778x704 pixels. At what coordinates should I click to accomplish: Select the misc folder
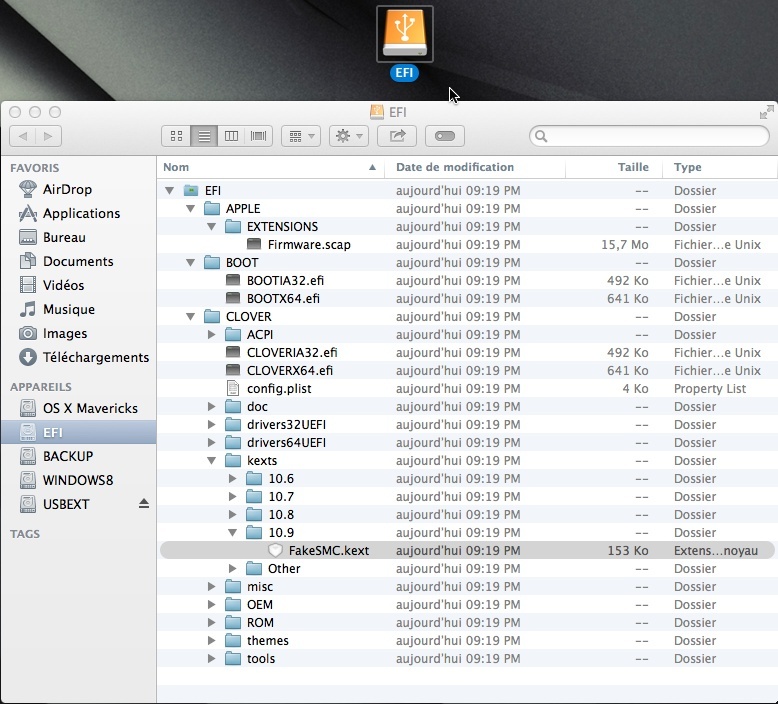[x=467, y=586]
